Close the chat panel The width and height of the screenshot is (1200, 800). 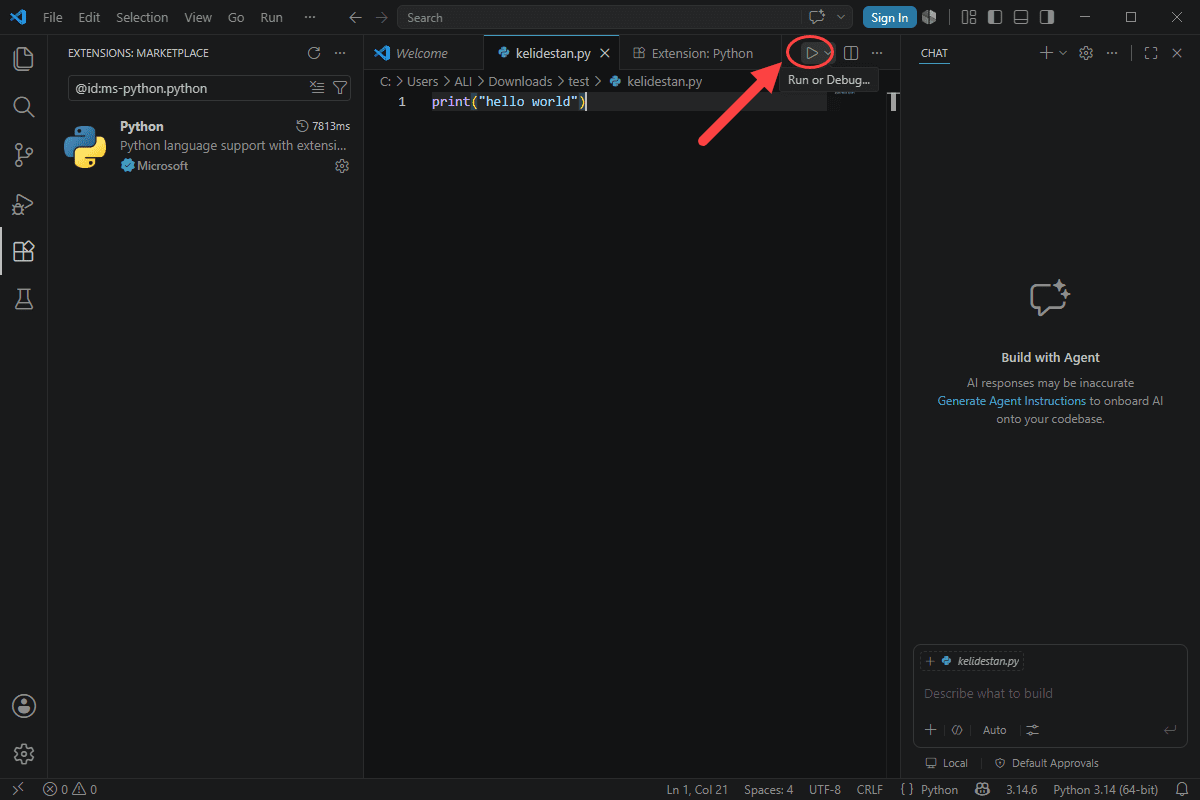pos(1177,53)
